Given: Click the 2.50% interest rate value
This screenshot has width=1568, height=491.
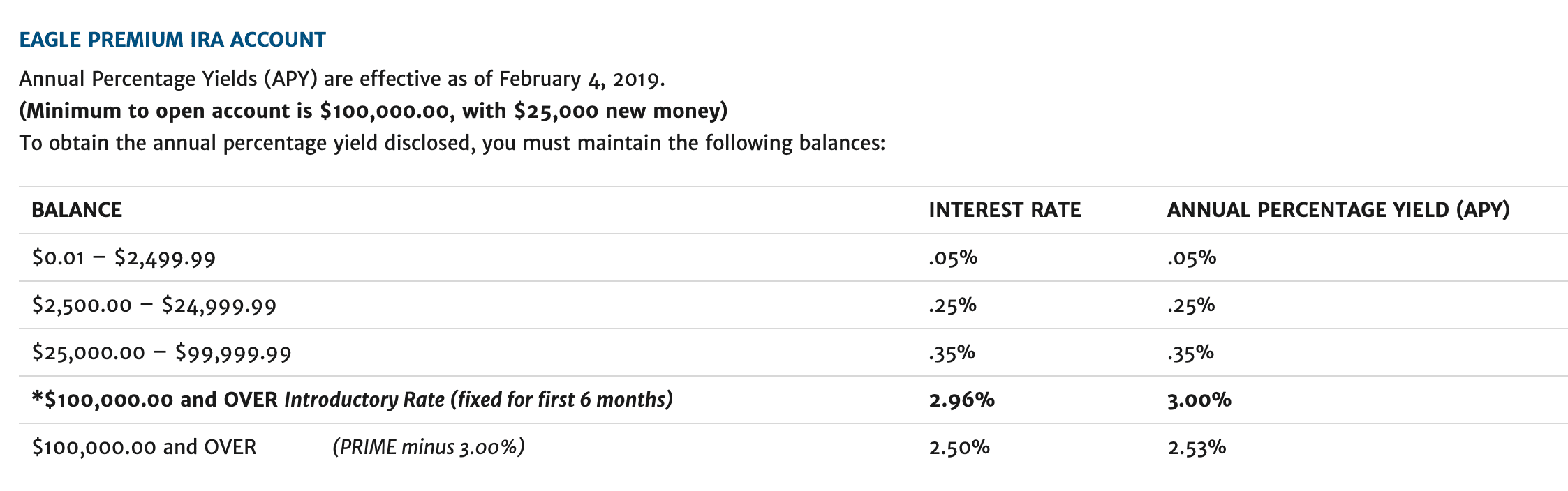Looking at the screenshot, I should point(959,448).
